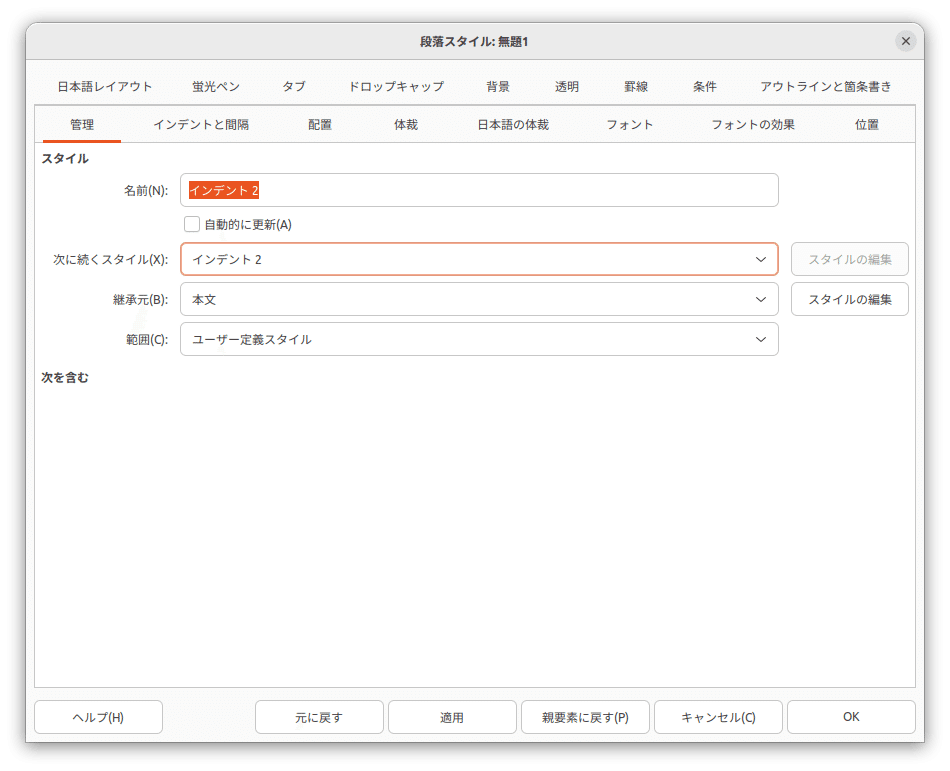Go to the 体裁 tab
950x771 pixels.
406,125
